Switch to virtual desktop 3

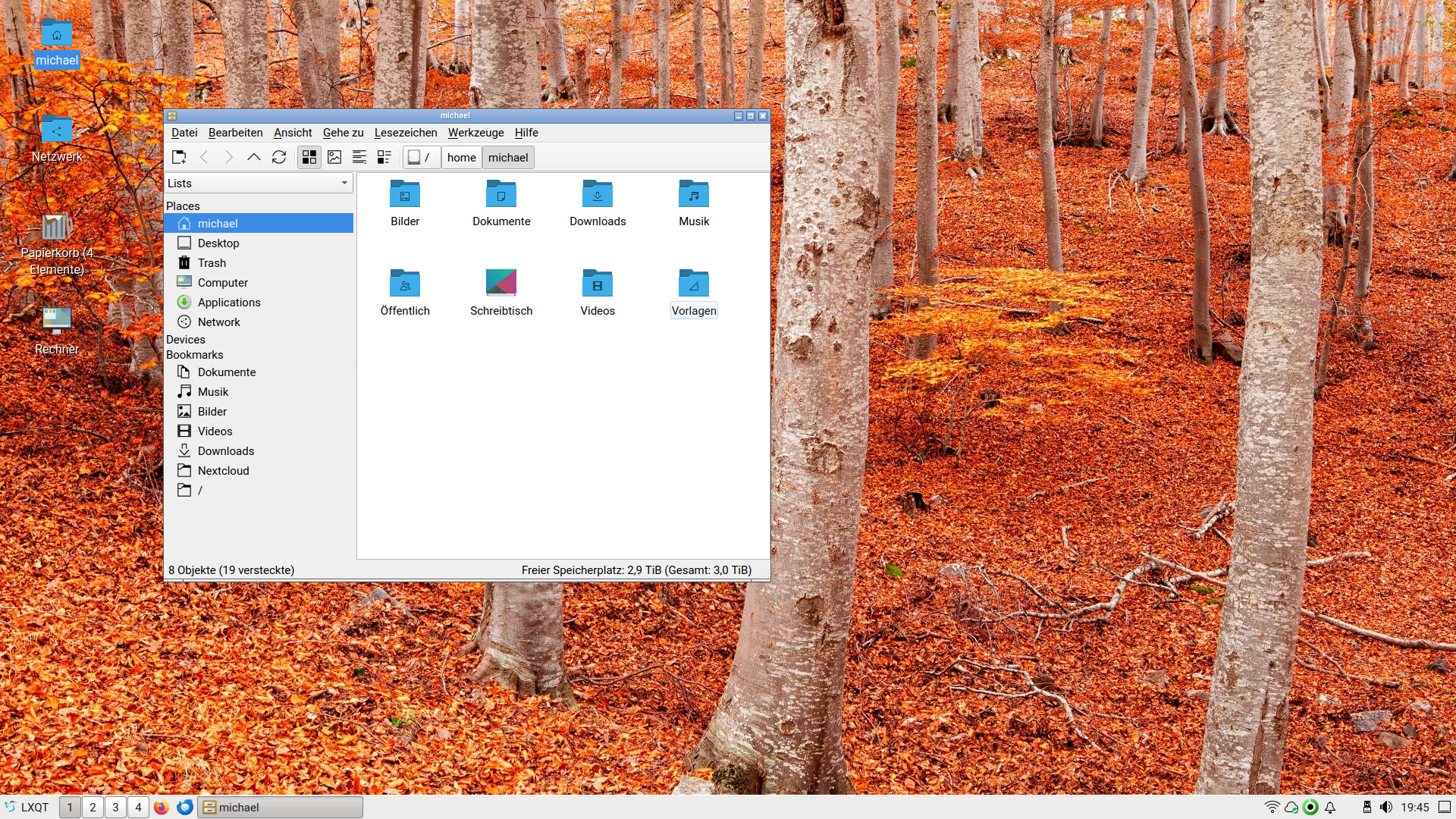click(x=115, y=807)
